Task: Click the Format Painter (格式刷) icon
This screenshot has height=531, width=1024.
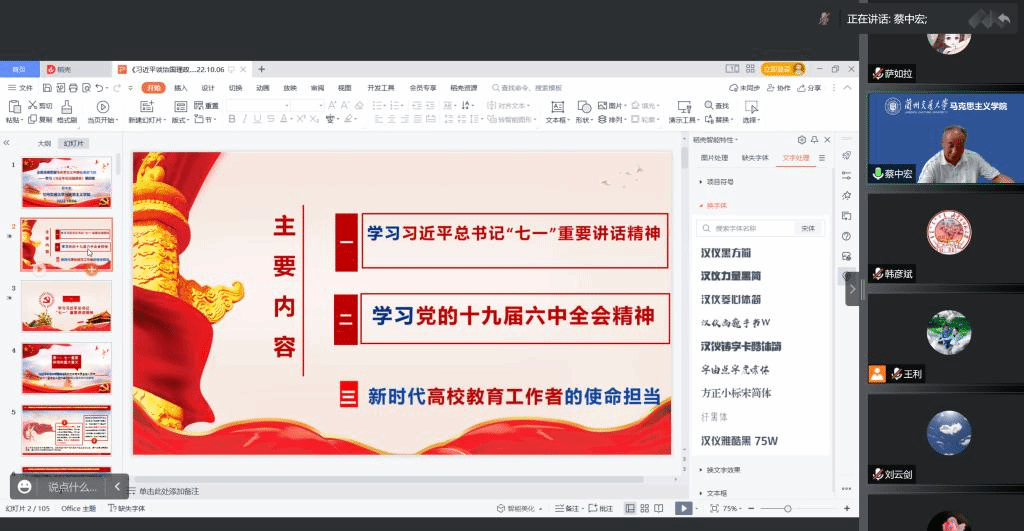Action: 67,110
